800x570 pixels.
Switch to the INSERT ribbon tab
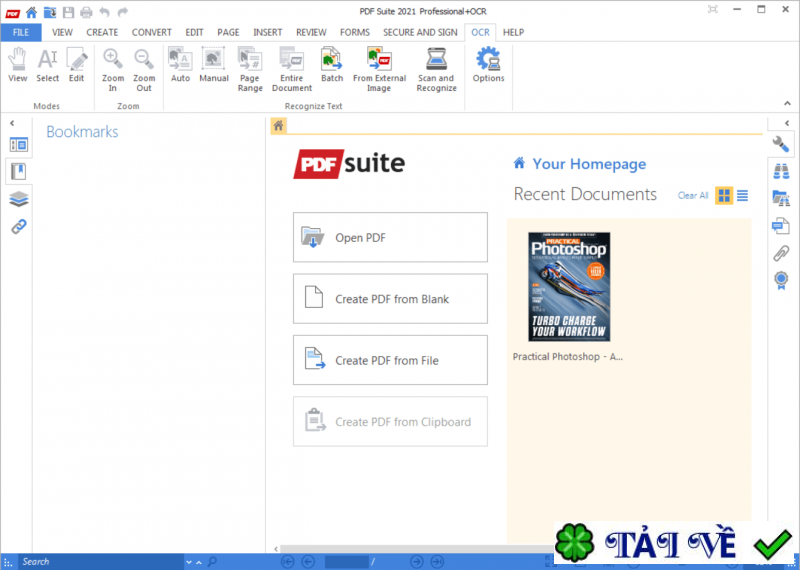268,32
